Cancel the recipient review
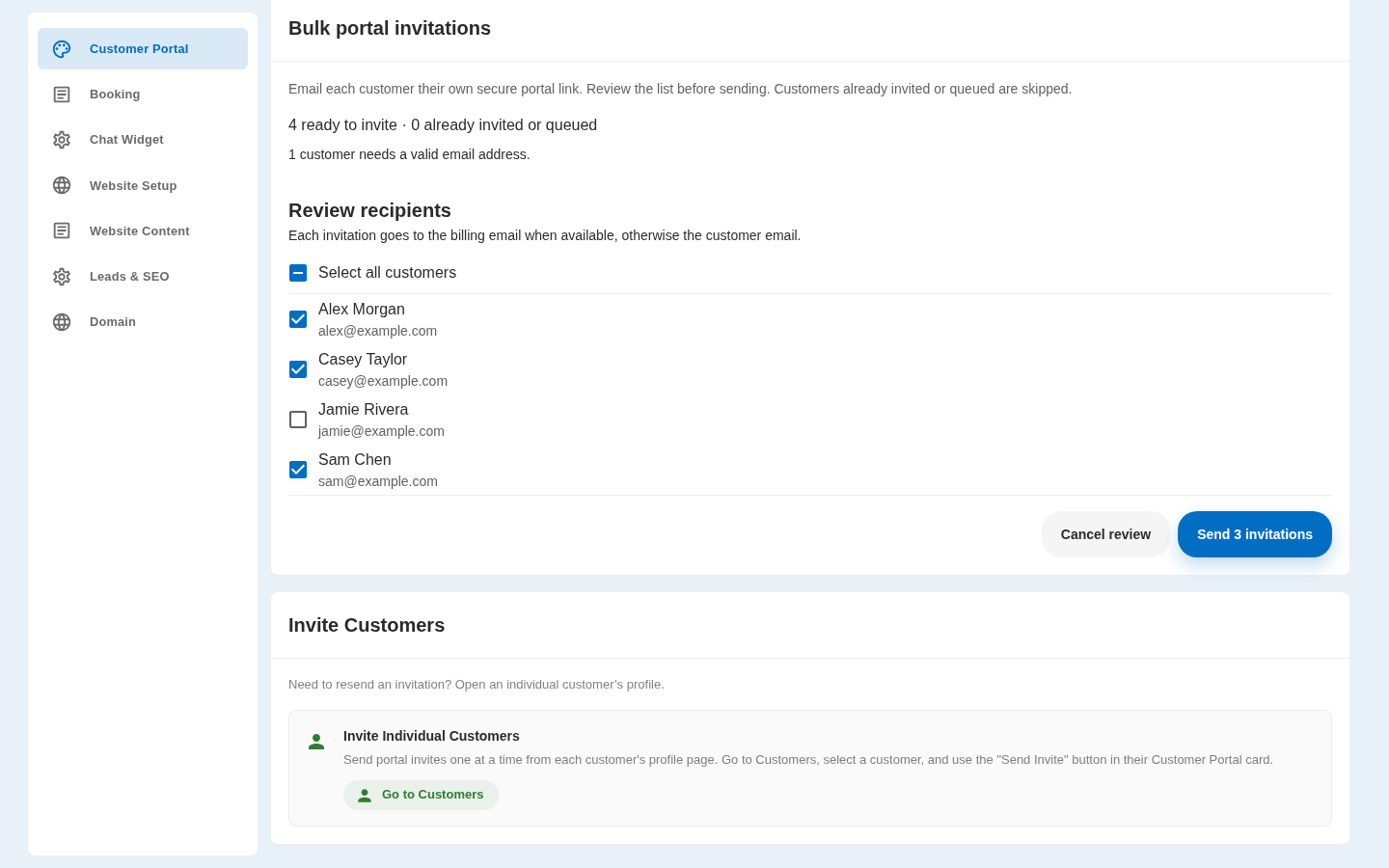 coord(1105,534)
